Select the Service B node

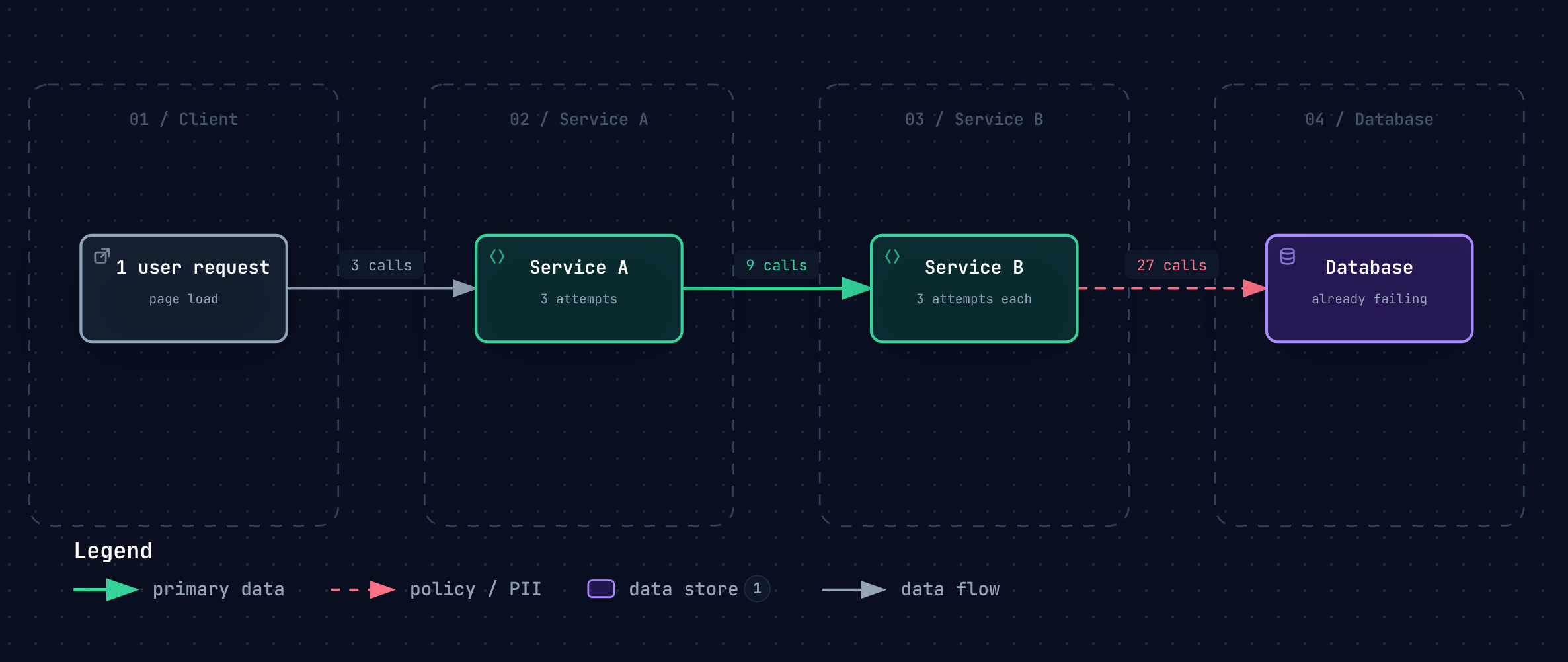pyautogui.click(x=974, y=289)
